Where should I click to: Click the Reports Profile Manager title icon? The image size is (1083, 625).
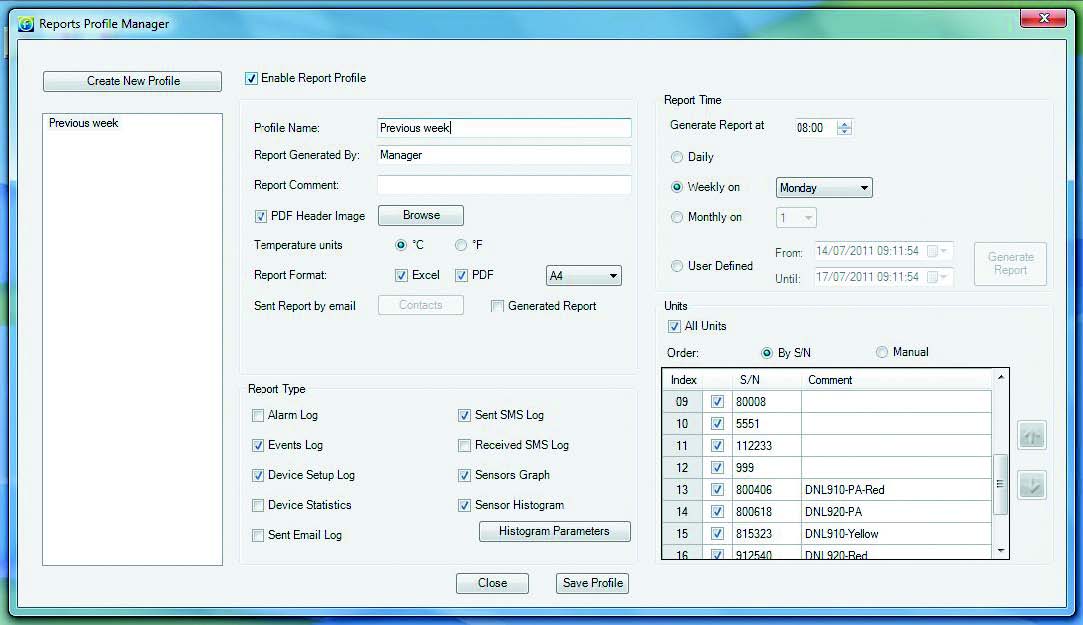click(26, 23)
